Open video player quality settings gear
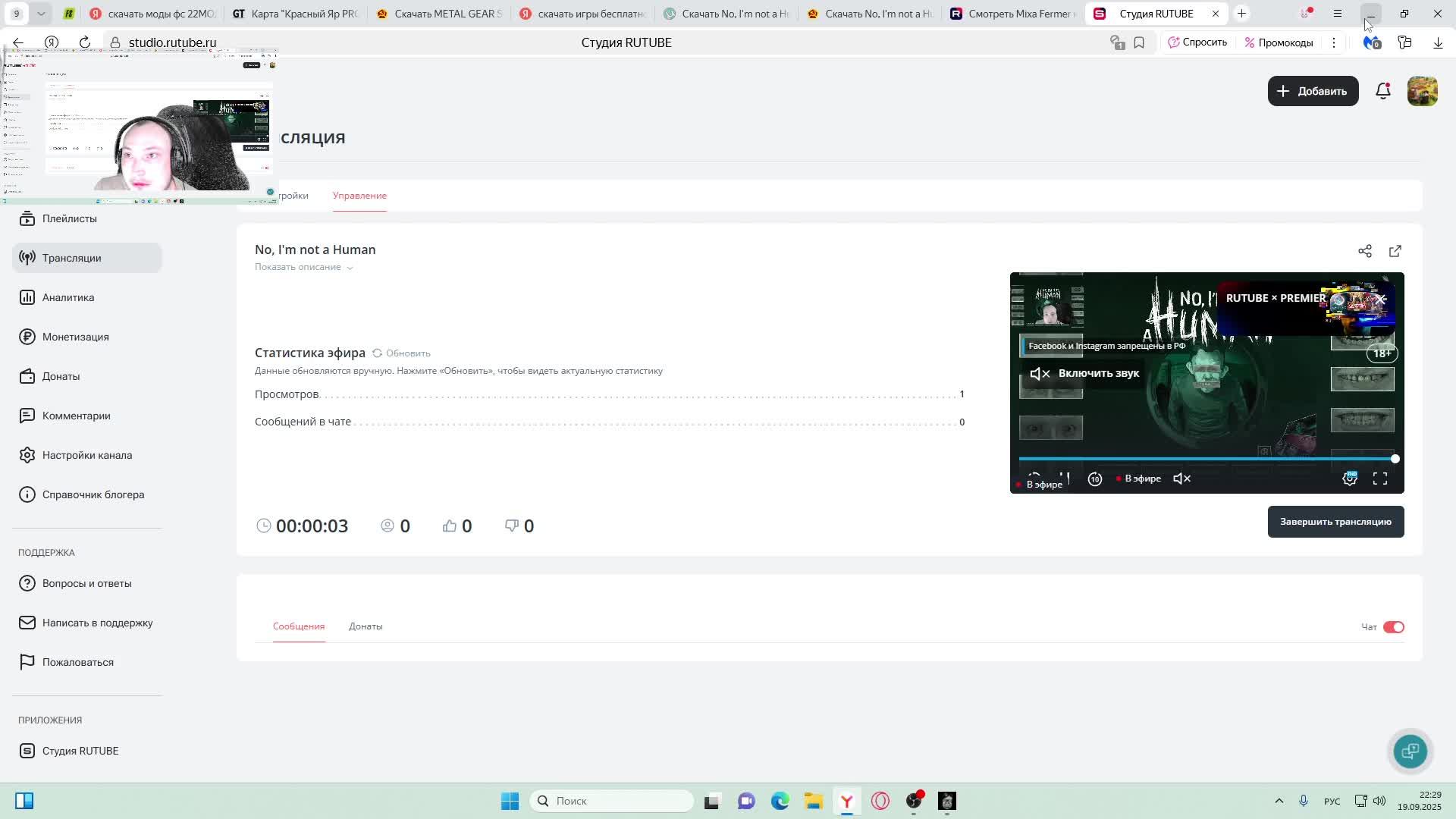 (1349, 479)
